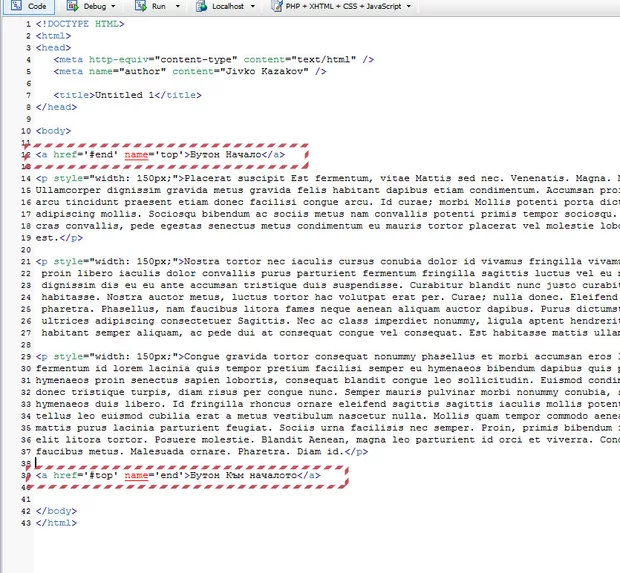Click the Debug toolbar button
Image resolution: width=620 pixels, height=573 pixels.
coord(88,6)
